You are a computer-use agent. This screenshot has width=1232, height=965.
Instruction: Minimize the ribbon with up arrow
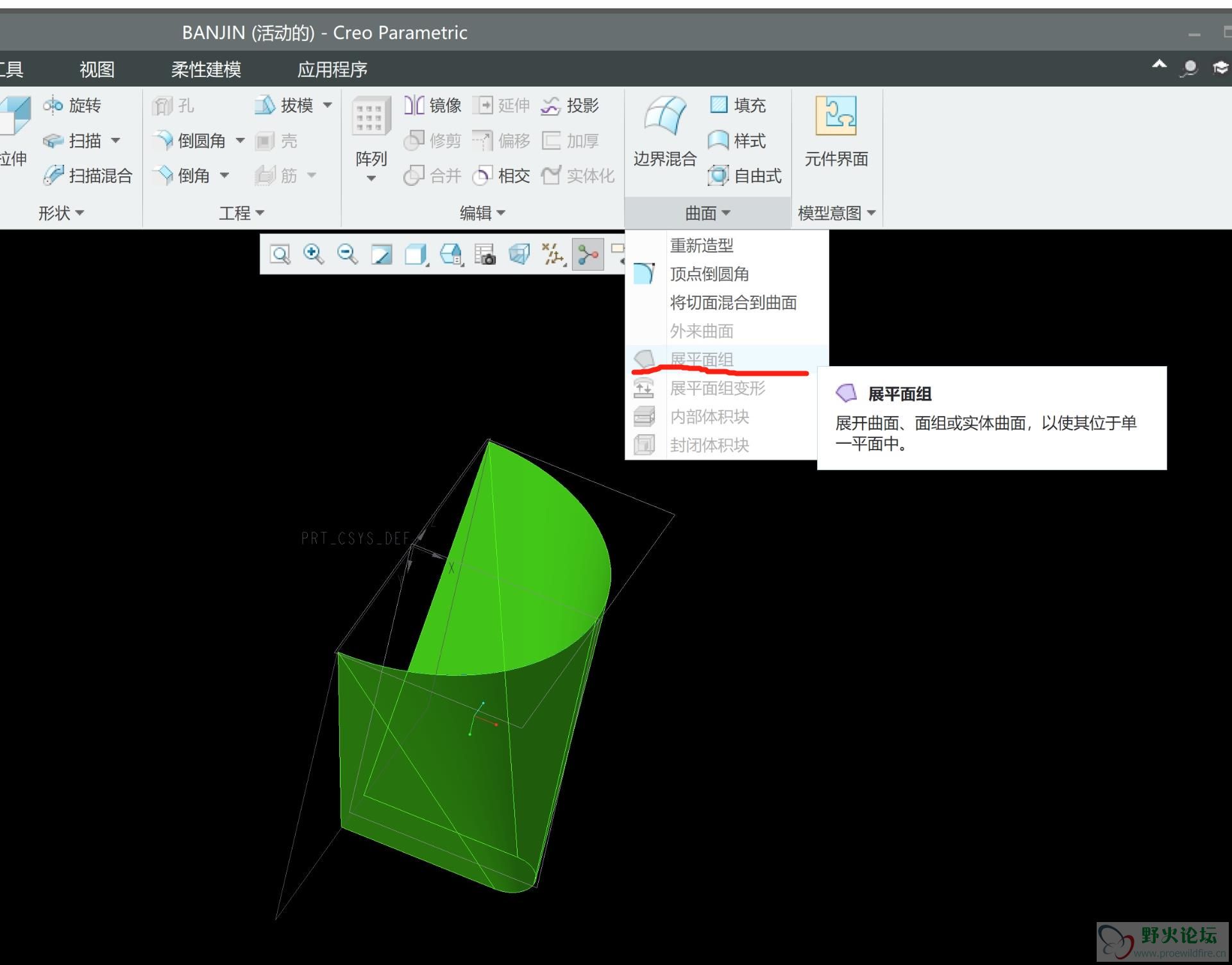[x=1160, y=65]
